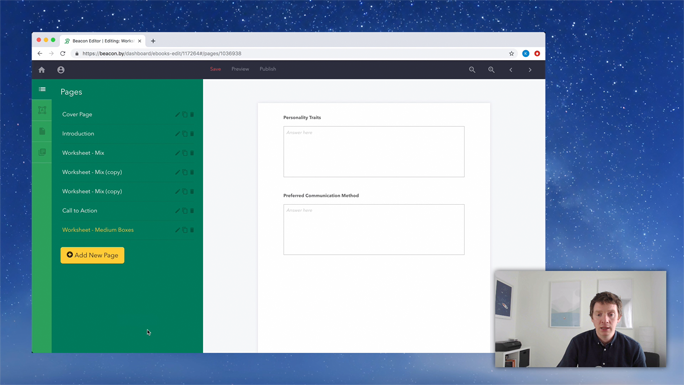The image size is (684, 385).
Task: Duplicate the Introduction page
Action: coord(185,134)
